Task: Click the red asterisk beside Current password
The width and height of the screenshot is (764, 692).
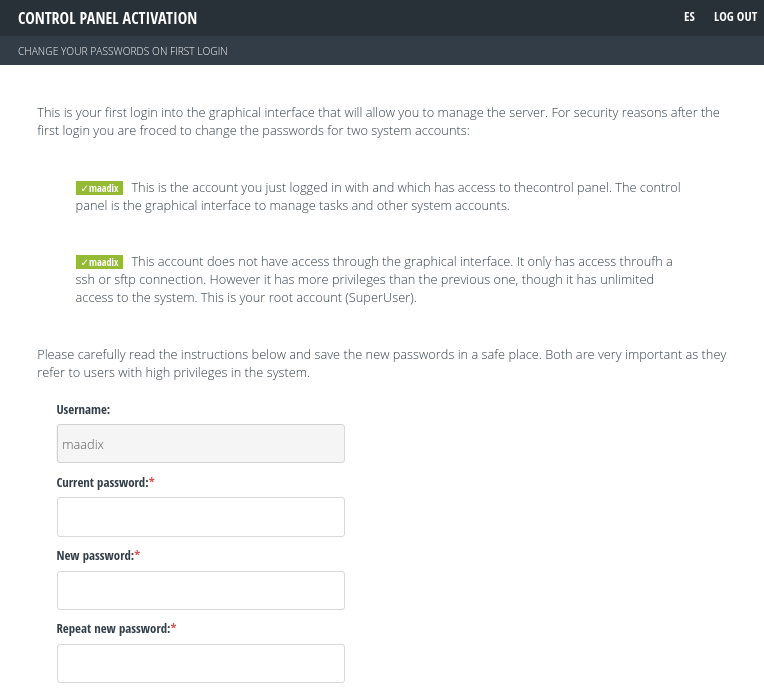Action: [x=152, y=481]
